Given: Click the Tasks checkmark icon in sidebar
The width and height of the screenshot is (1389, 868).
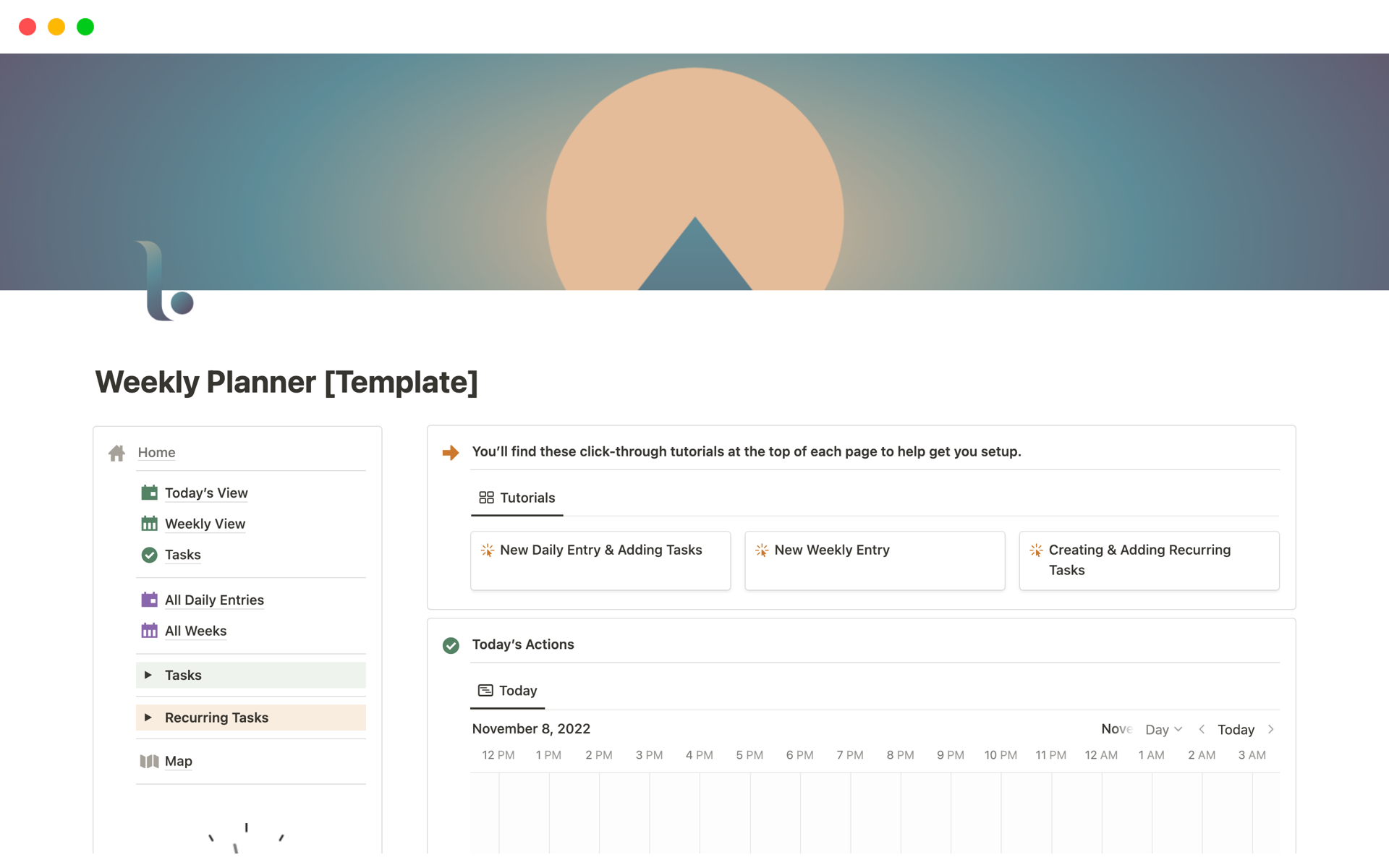Looking at the screenshot, I should coord(150,555).
